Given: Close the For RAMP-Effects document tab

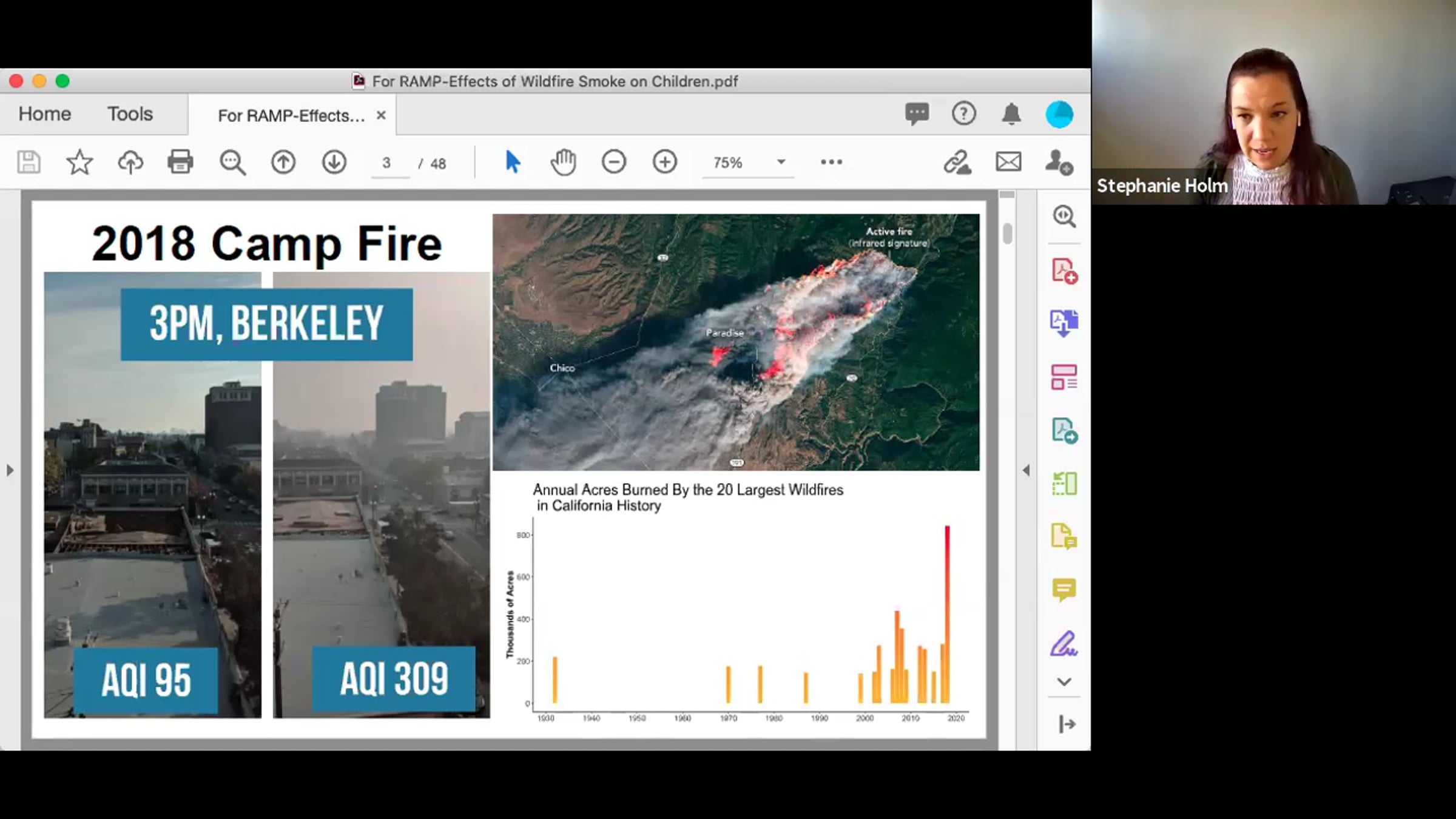Looking at the screenshot, I should click(x=381, y=115).
